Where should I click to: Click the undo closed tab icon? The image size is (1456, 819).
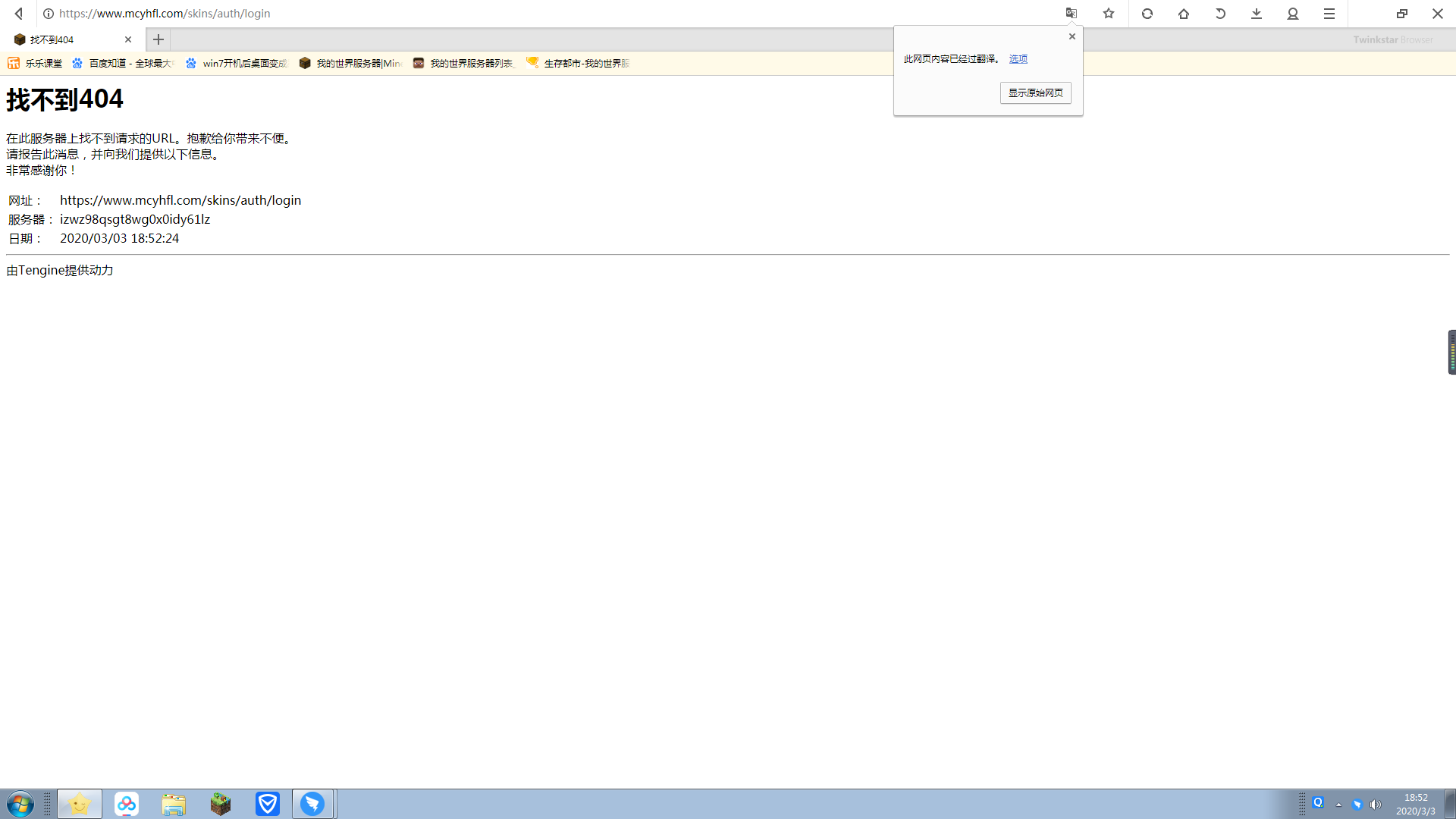tap(1220, 13)
